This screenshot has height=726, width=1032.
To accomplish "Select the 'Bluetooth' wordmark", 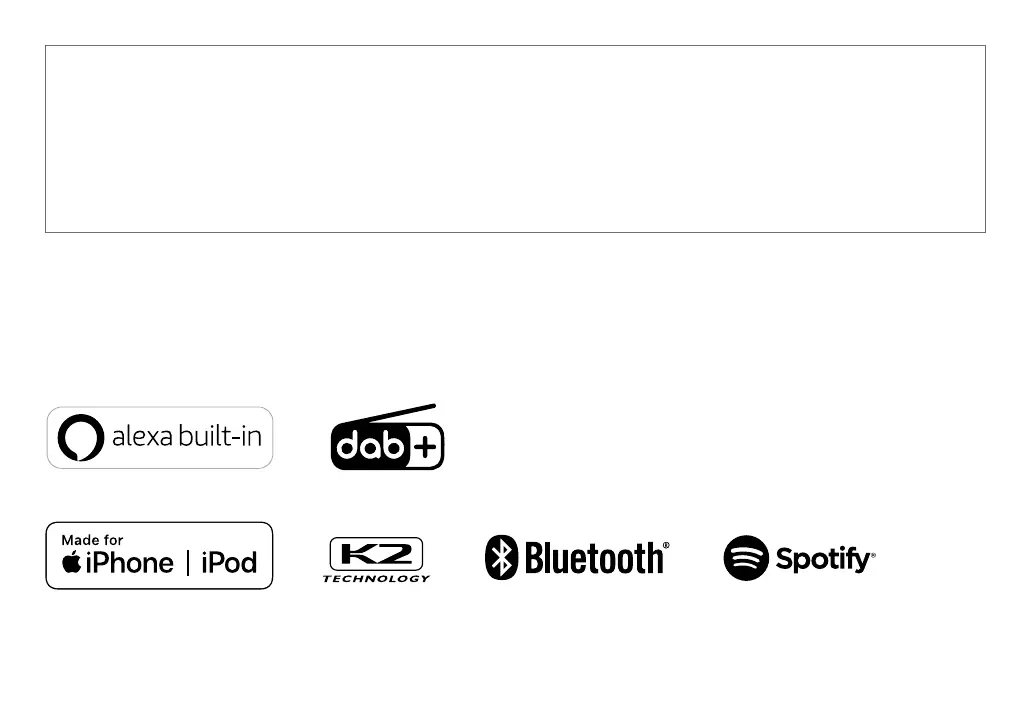I will pyautogui.click(x=594, y=558).
